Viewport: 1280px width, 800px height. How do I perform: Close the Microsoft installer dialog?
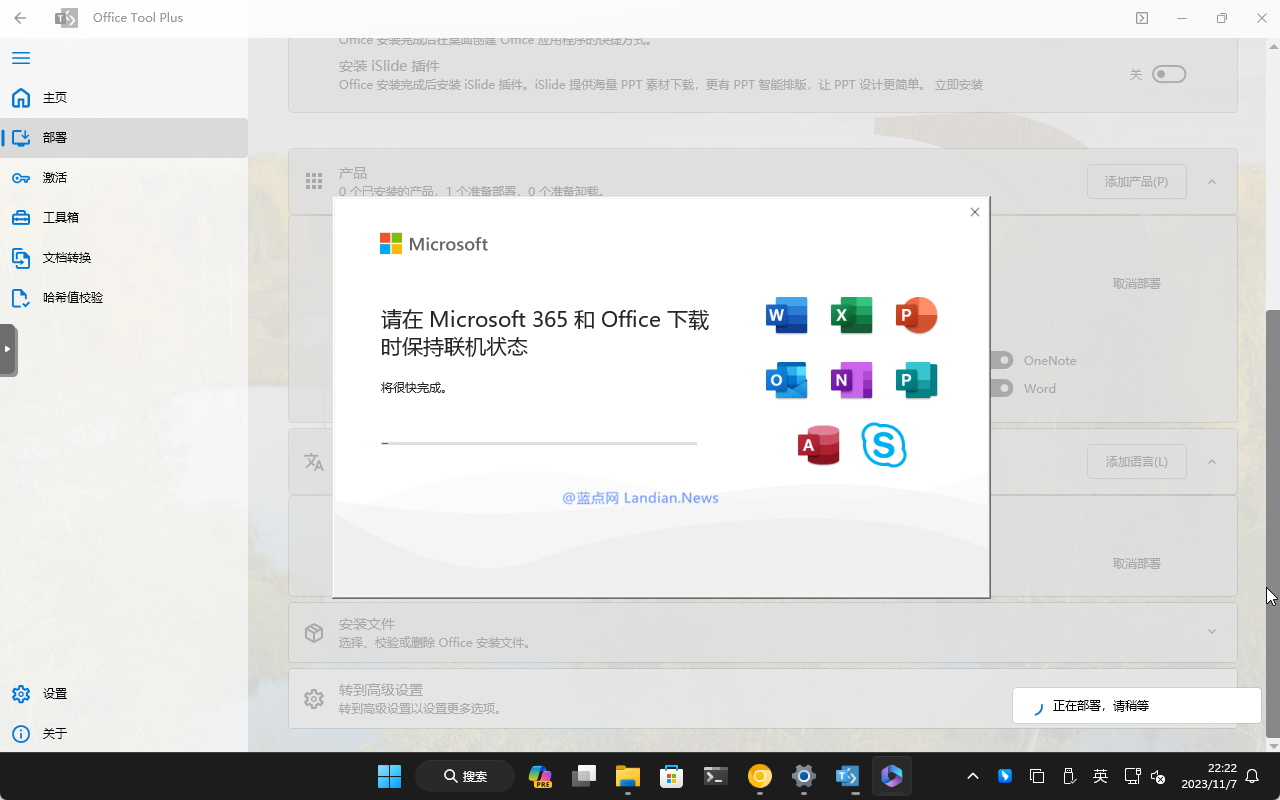(x=975, y=212)
